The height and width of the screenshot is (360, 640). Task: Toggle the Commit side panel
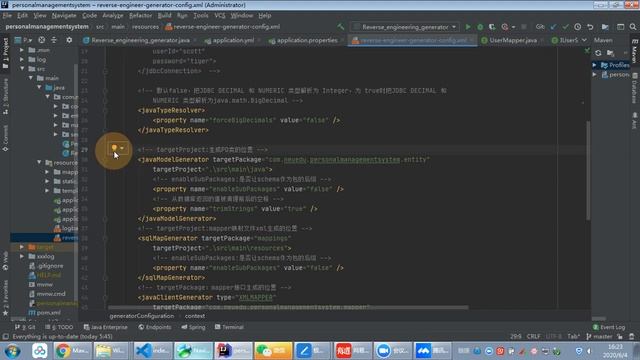click(5, 138)
